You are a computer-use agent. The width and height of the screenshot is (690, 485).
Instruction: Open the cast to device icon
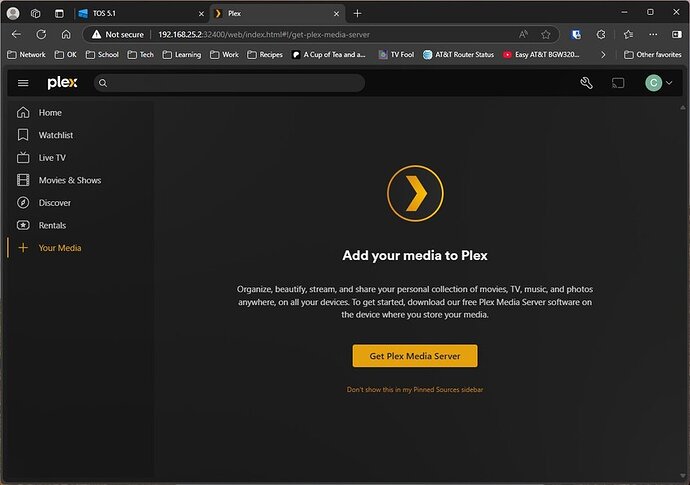[x=618, y=83]
